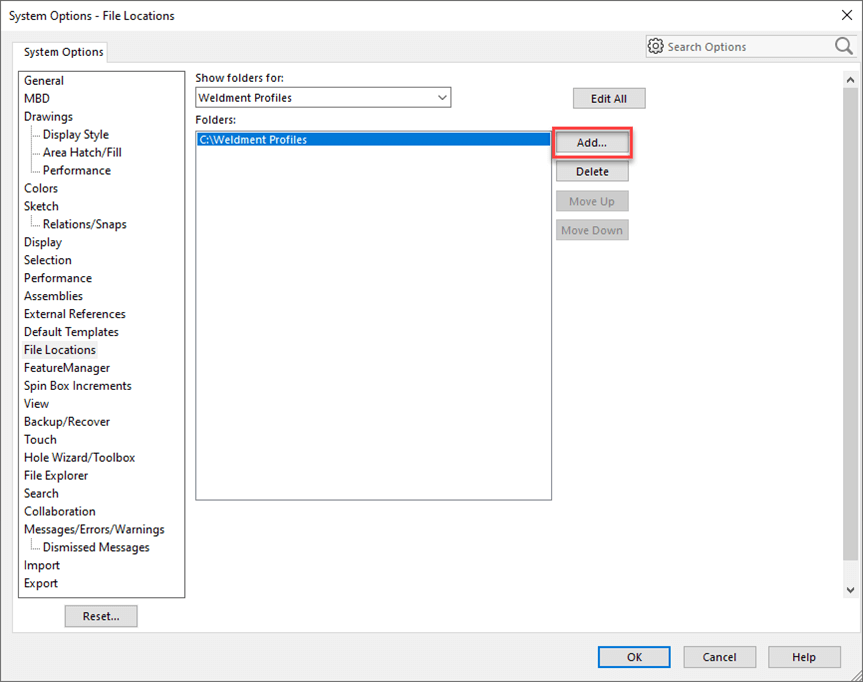
Task: Select Export in the options list
Action: [x=41, y=583]
